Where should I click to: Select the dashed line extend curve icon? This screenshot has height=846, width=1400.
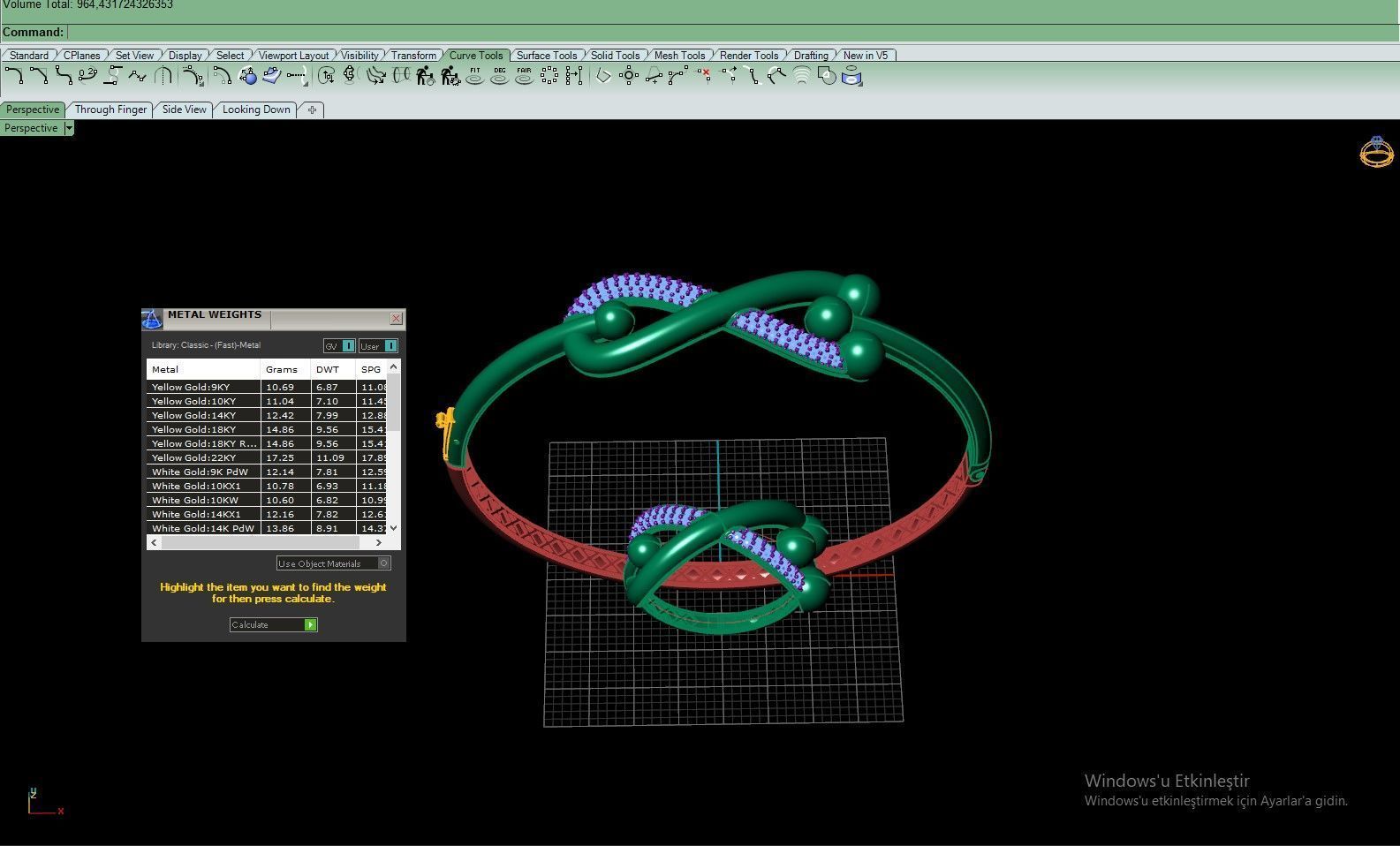(x=297, y=76)
